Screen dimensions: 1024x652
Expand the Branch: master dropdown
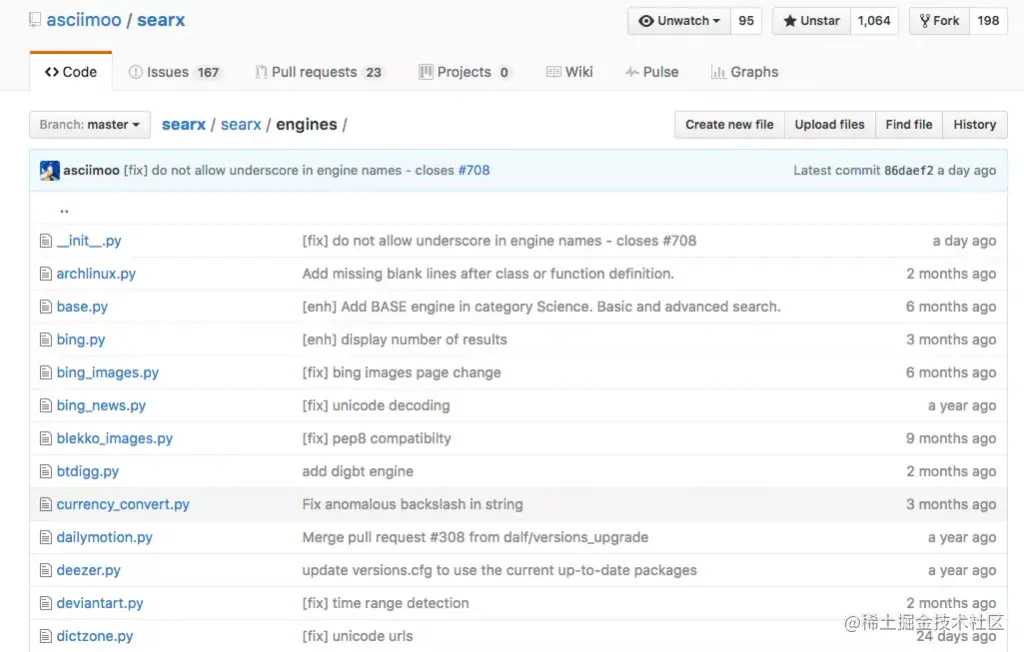[89, 125]
